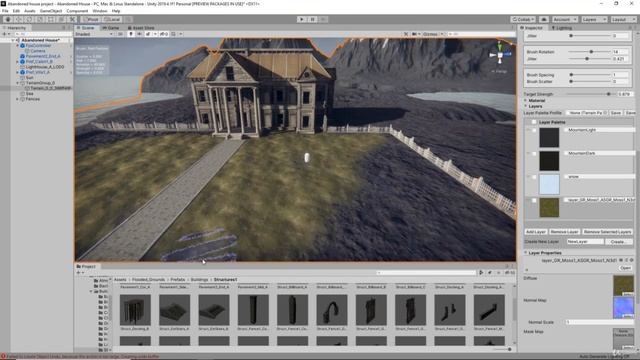Click Remove Selected Layers button

[x=607, y=232]
